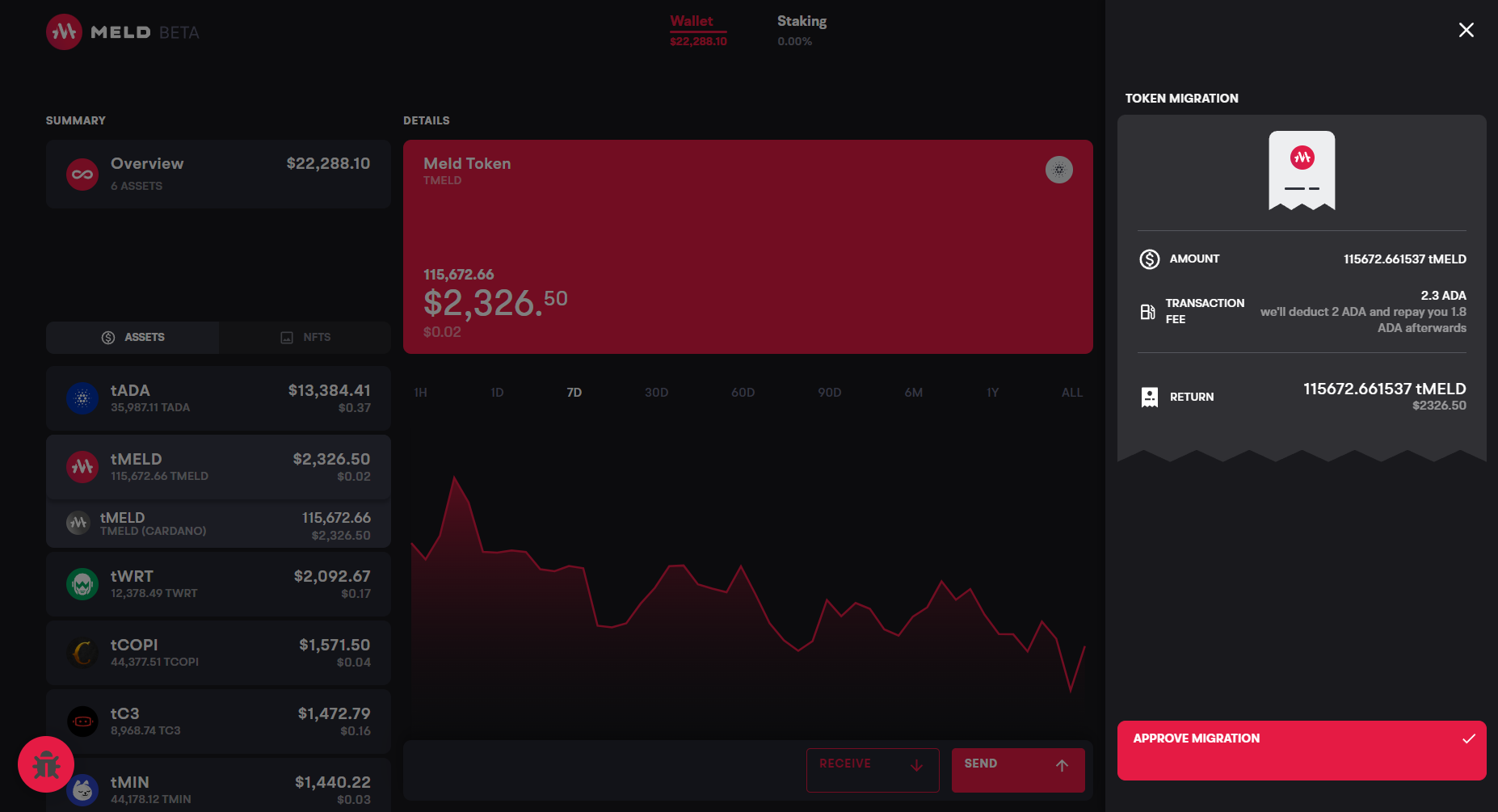1498x812 pixels.
Task: Close the token migration panel
Action: [1466, 30]
